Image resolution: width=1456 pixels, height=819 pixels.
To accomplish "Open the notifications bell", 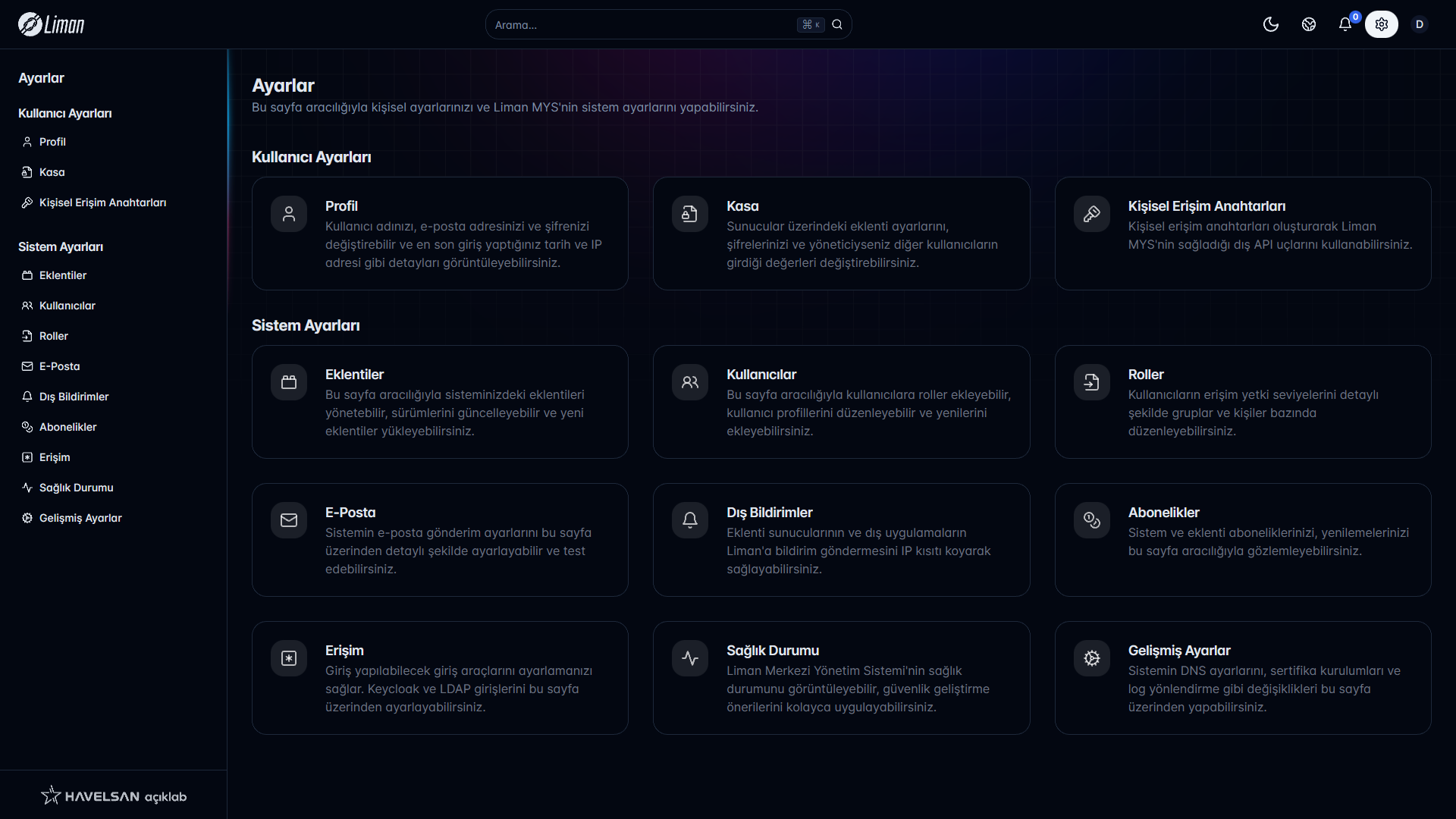I will coord(1345,24).
